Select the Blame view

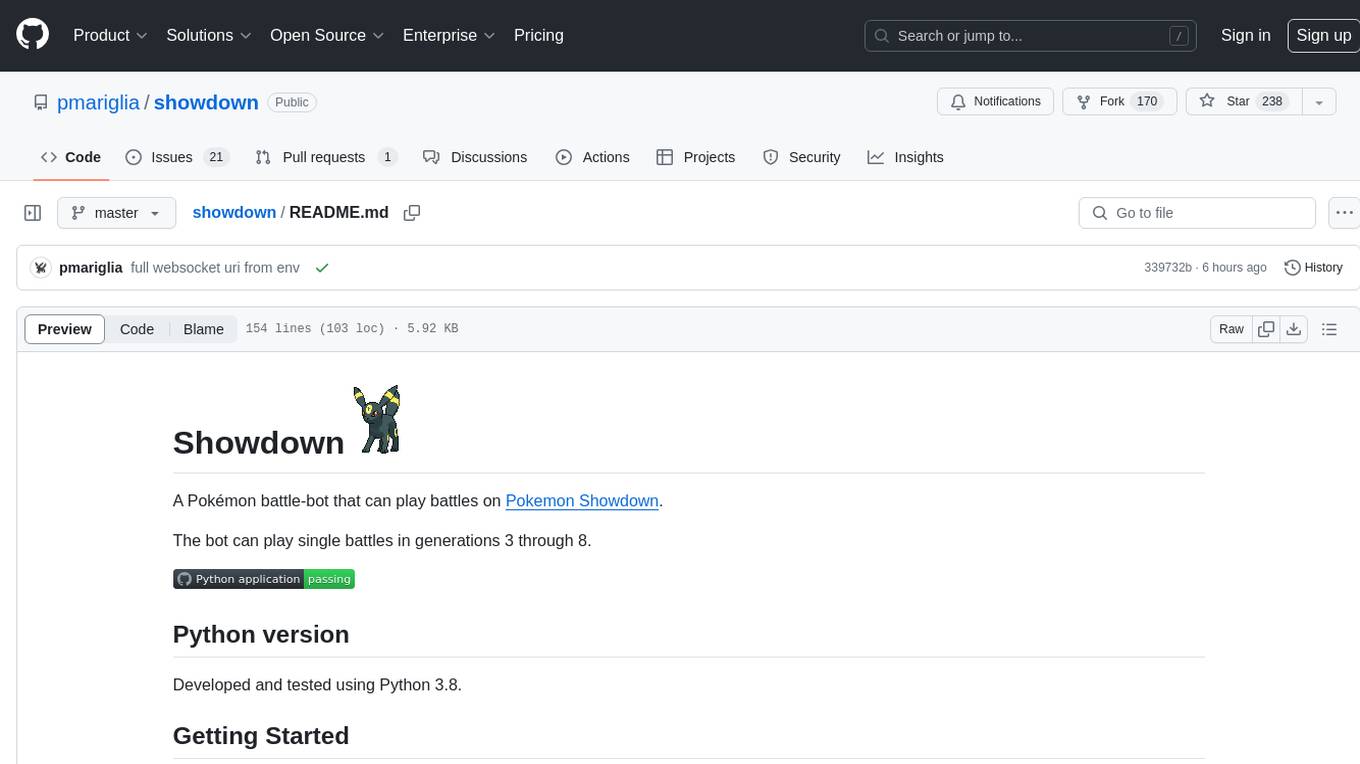point(203,329)
